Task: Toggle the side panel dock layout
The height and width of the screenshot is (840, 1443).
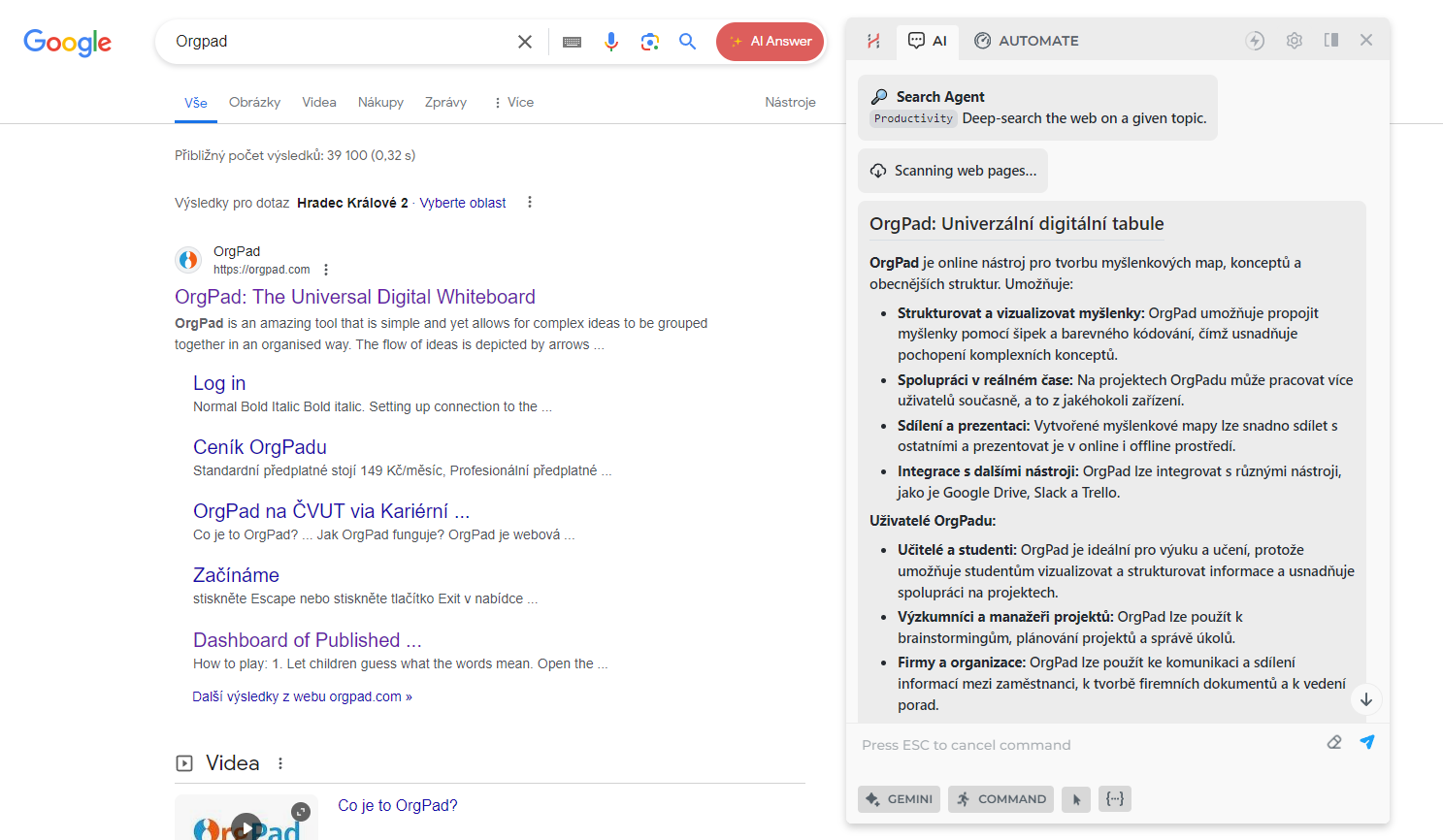Action: tap(1330, 41)
